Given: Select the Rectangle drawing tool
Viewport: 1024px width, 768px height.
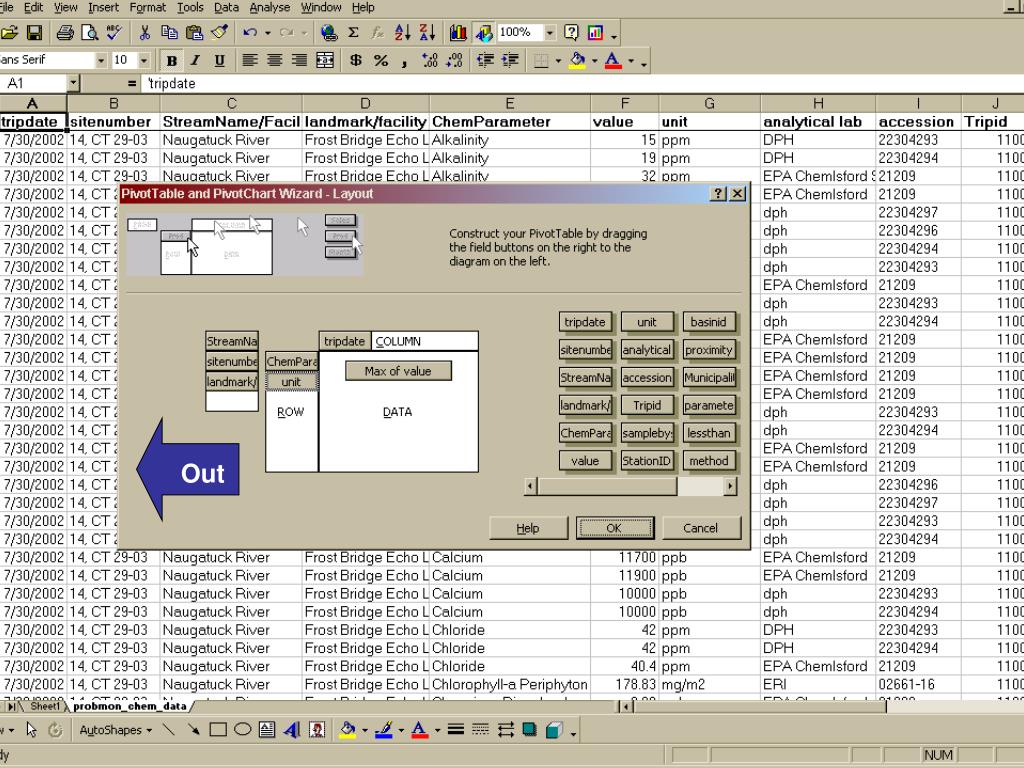Looking at the screenshot, I should (217, 730).
